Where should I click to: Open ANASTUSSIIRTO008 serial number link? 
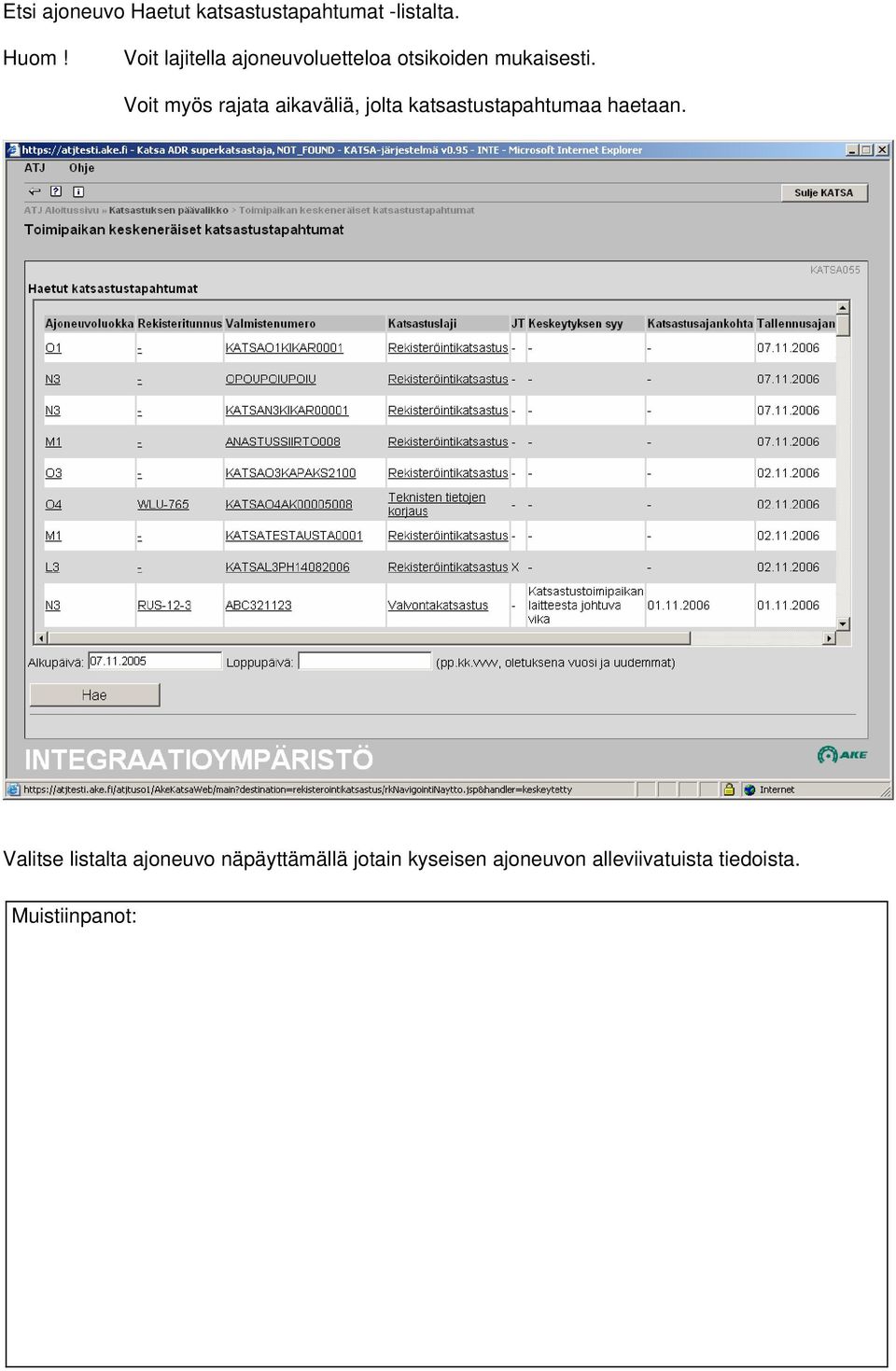[x=283, y=441]
